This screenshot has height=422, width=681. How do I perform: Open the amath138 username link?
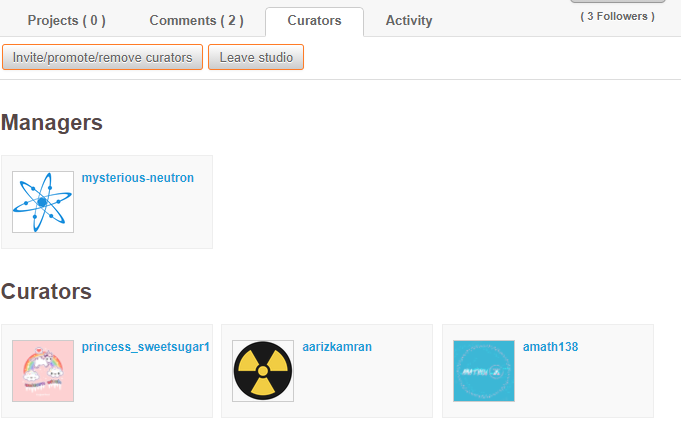[x=550, y=347]
